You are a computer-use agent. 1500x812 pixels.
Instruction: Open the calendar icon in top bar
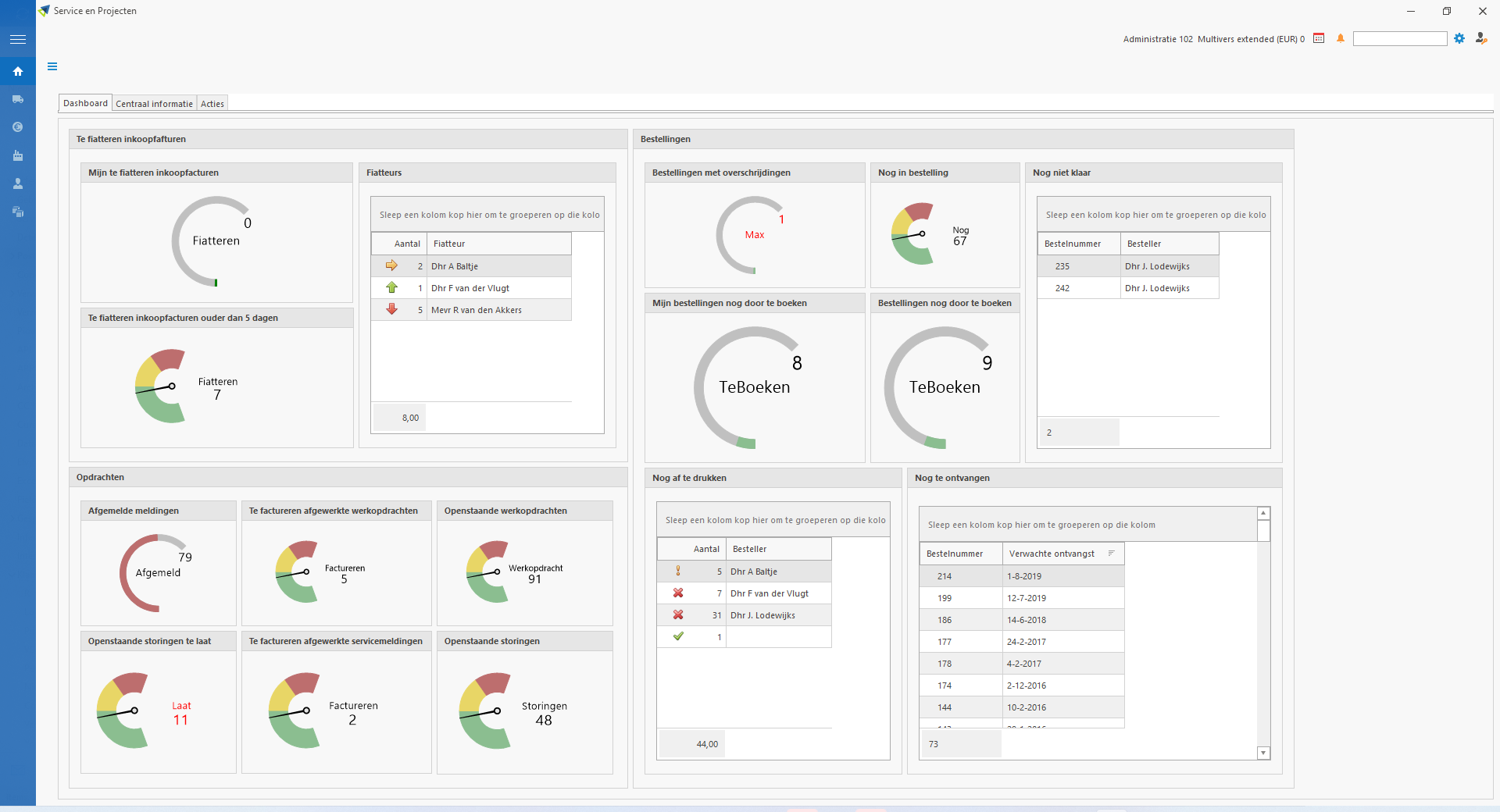coord(1319,38)
